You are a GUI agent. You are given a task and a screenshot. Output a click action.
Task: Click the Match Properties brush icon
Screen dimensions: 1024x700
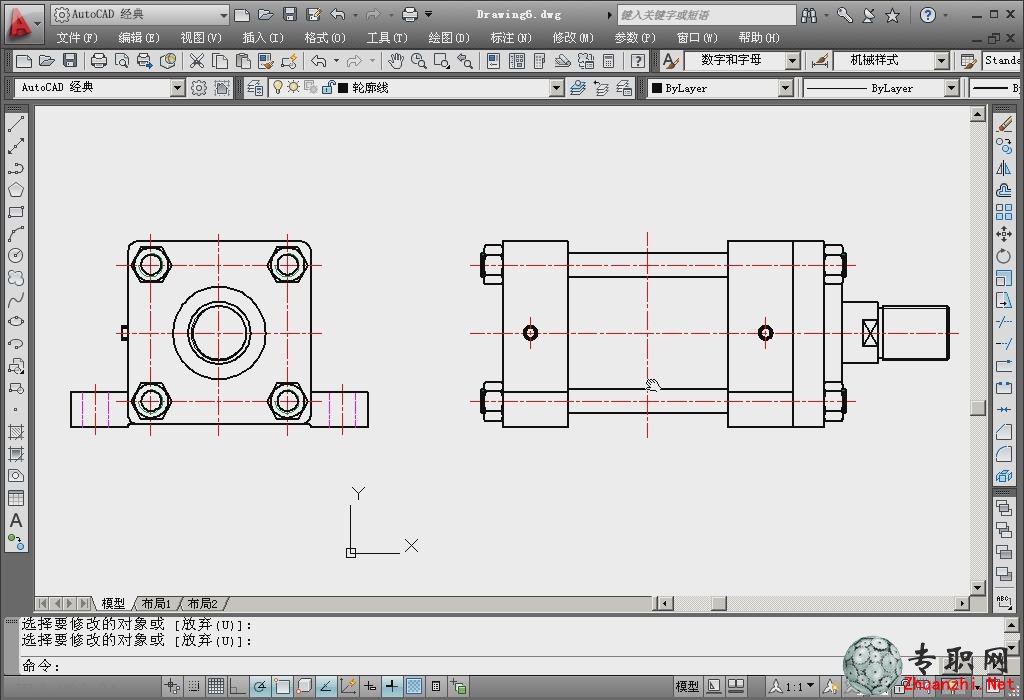pos(266,61)
